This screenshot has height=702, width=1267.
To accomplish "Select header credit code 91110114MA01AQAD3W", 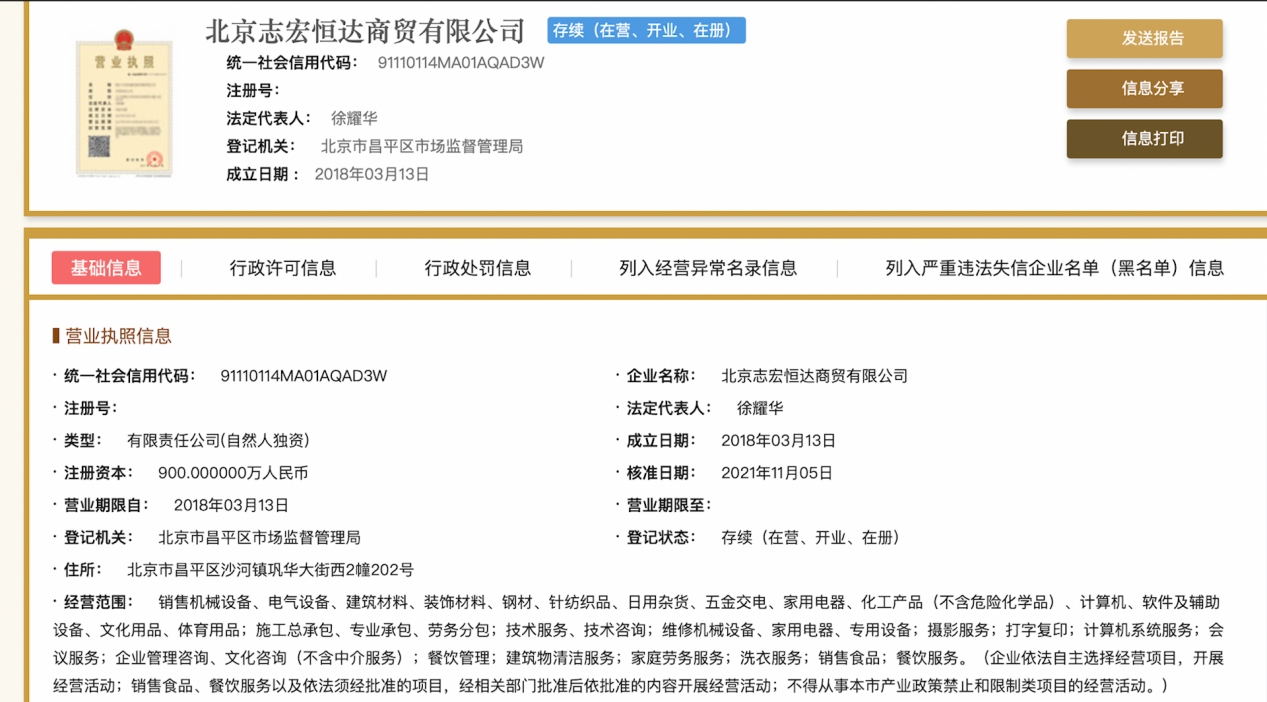I will (x=461, y=63).
